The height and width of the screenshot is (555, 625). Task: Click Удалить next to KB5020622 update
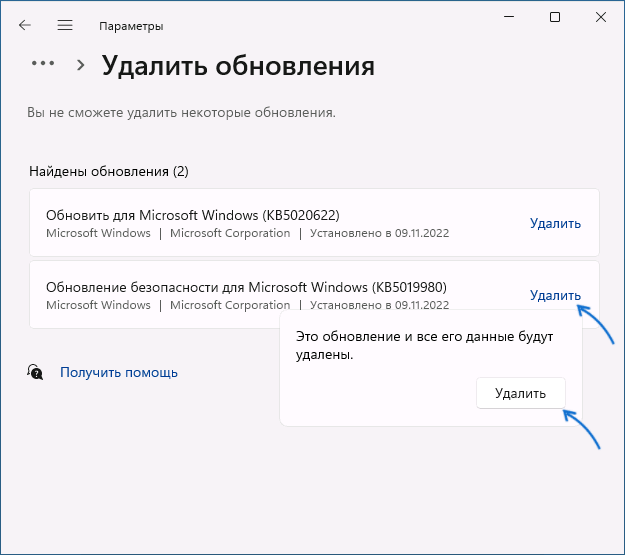555,223
